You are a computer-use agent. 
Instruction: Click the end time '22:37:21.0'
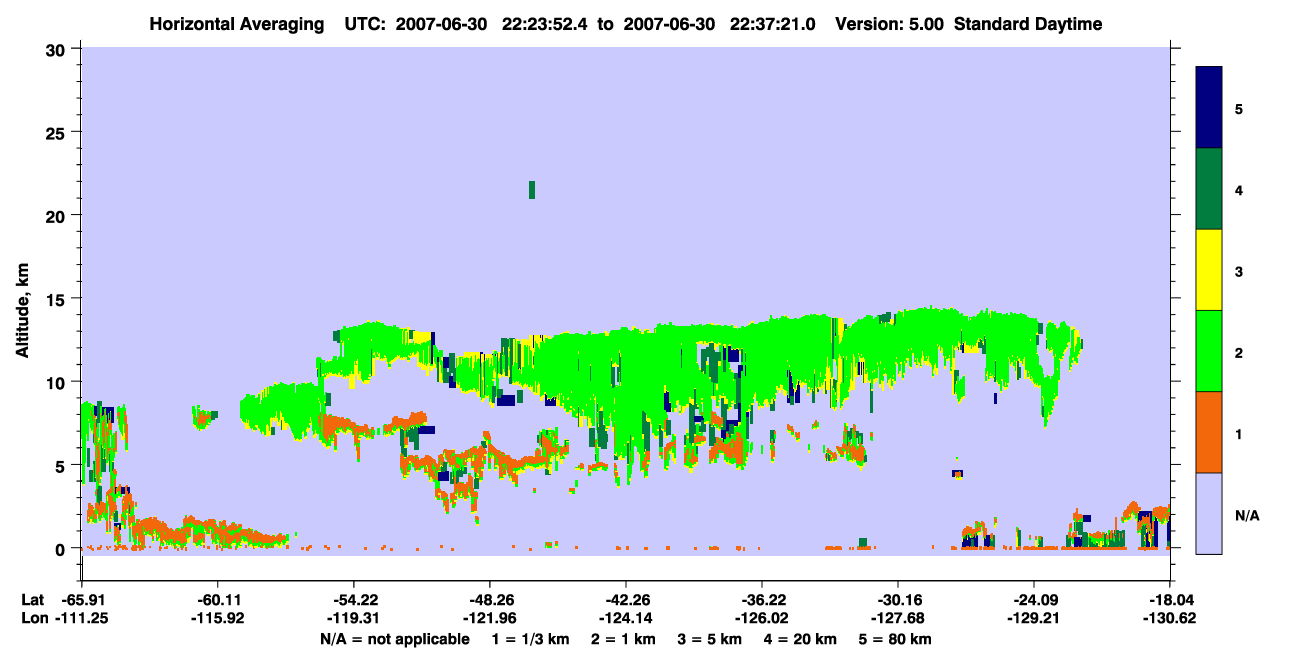coord(772,24)
